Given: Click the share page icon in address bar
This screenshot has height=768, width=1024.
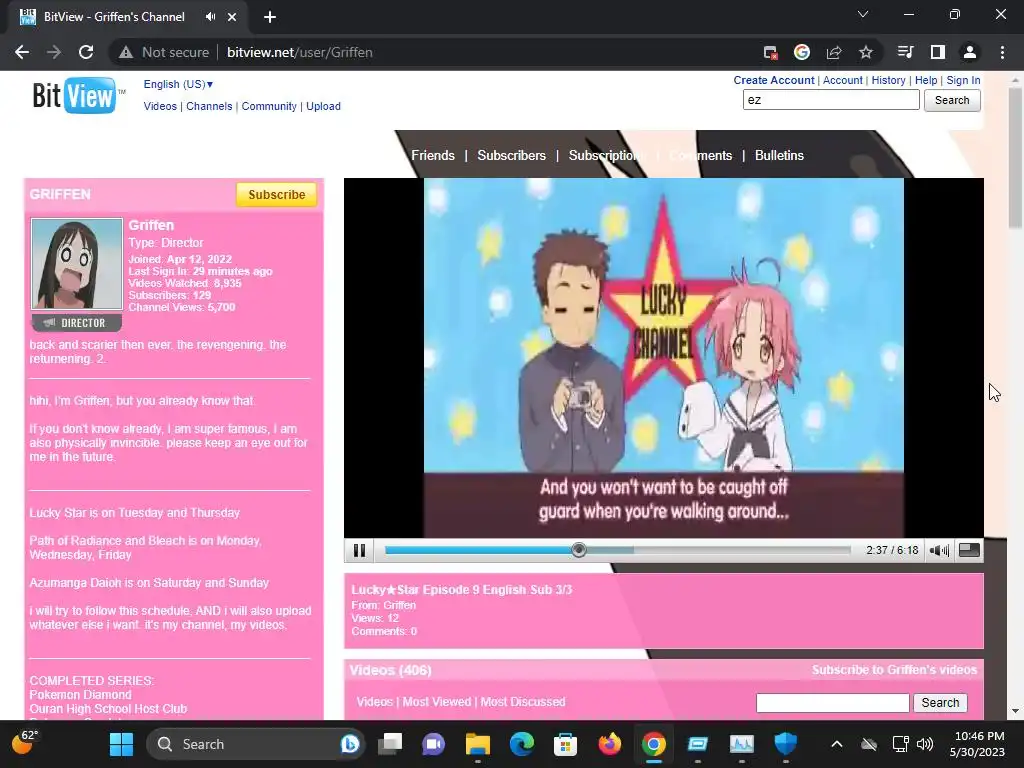Looking at the screenshot, I should tap(833, 52).
